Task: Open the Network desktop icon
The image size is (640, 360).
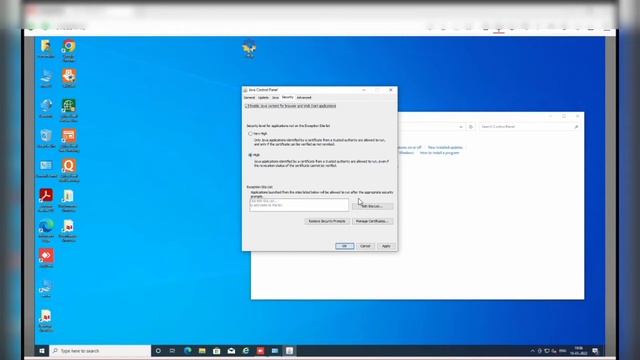Action: pyautogui.click(x=46, y=108)
